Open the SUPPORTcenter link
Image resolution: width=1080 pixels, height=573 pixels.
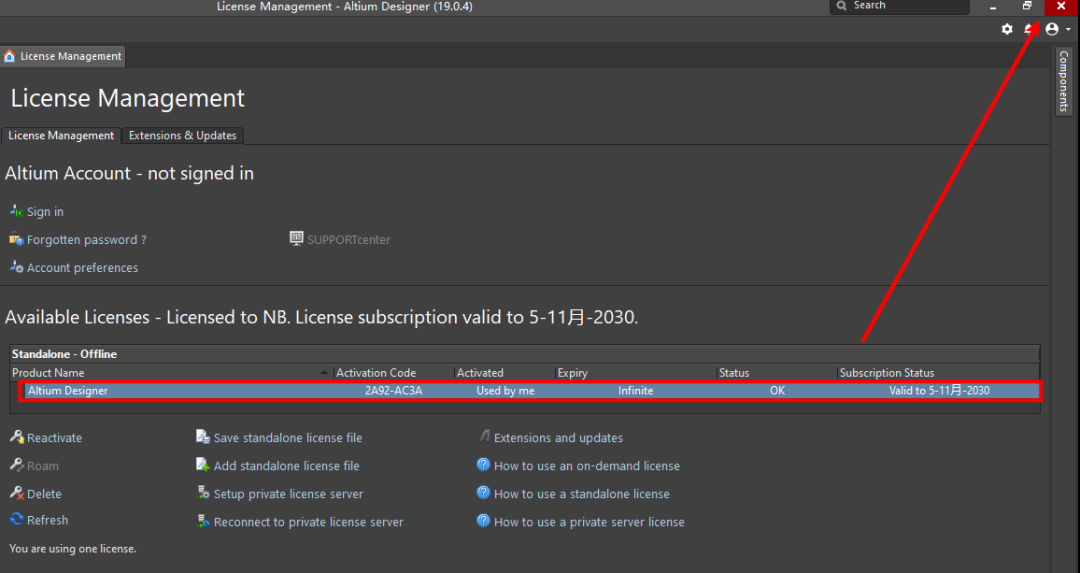coord(349,240)
